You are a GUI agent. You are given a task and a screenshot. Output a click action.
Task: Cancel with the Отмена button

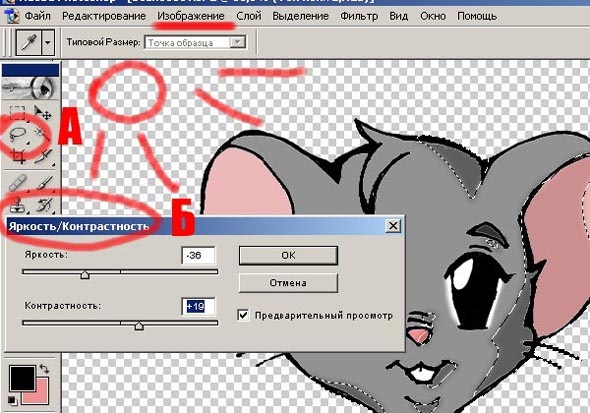(288, 283)
